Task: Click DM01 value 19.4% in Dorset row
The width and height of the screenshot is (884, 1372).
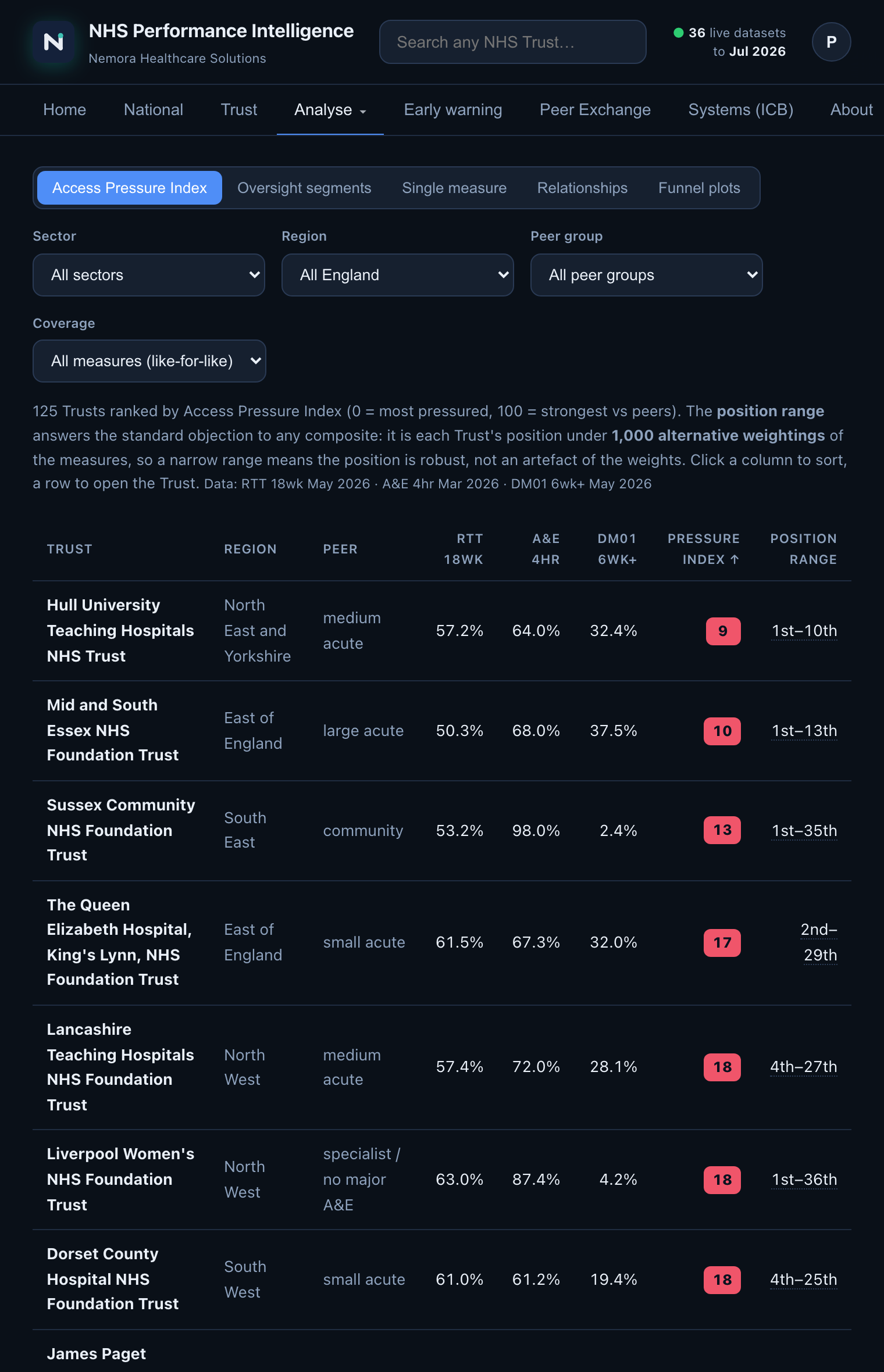Action: coord(614,1280)
